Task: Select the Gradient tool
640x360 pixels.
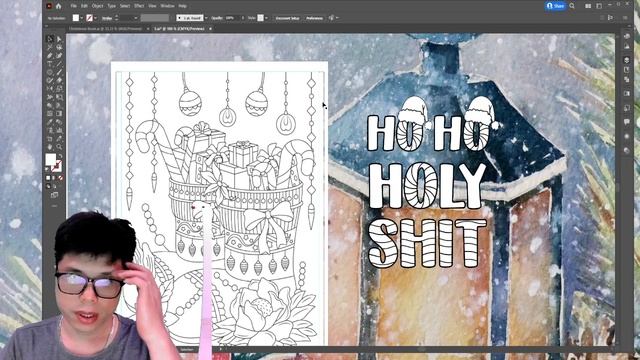Action: coord(59,113)
